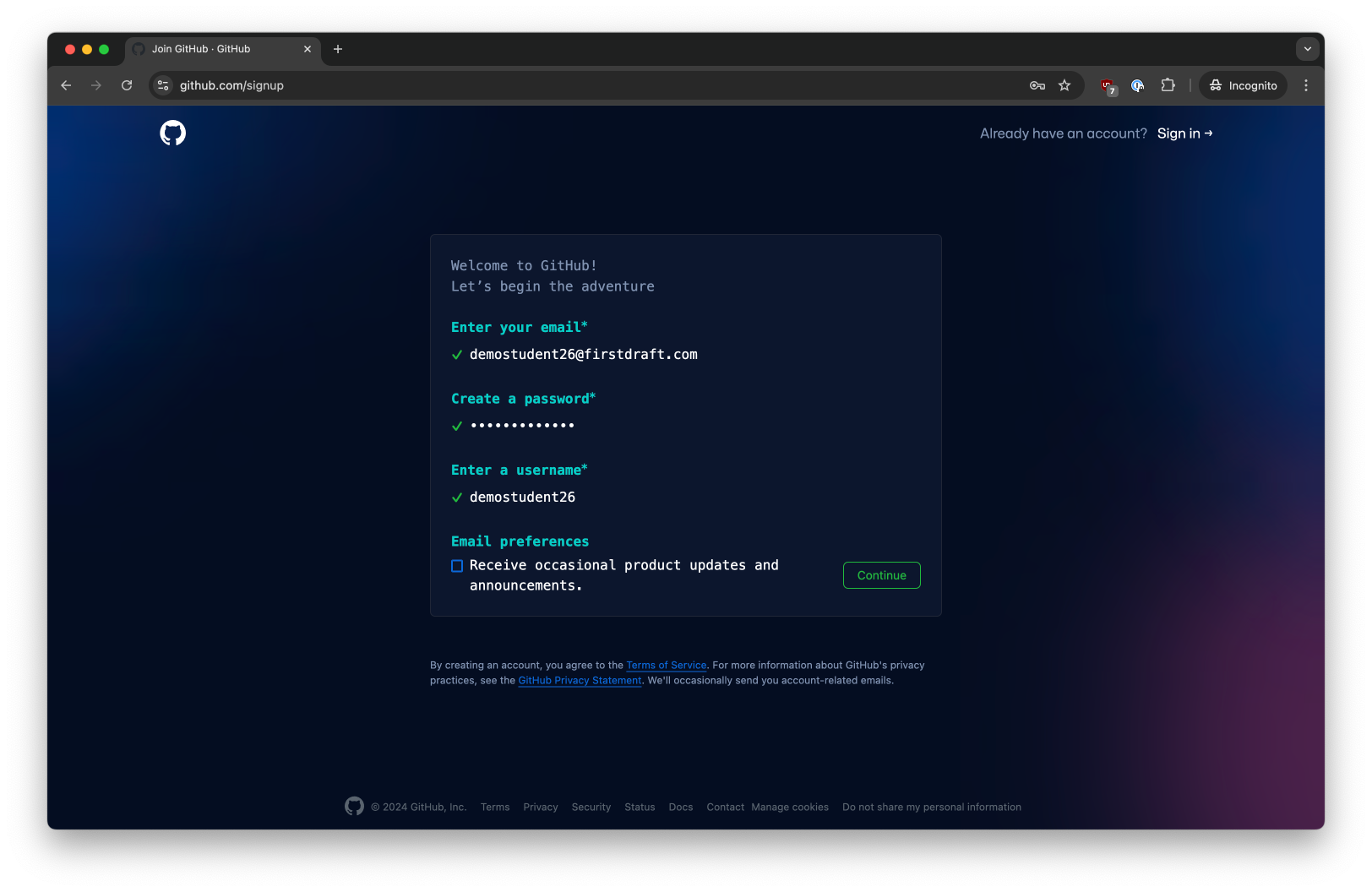The height and width of the screenshot is (892, 1372).
Task: Go back with the browser back arrow
Action: tap(66, 85)
